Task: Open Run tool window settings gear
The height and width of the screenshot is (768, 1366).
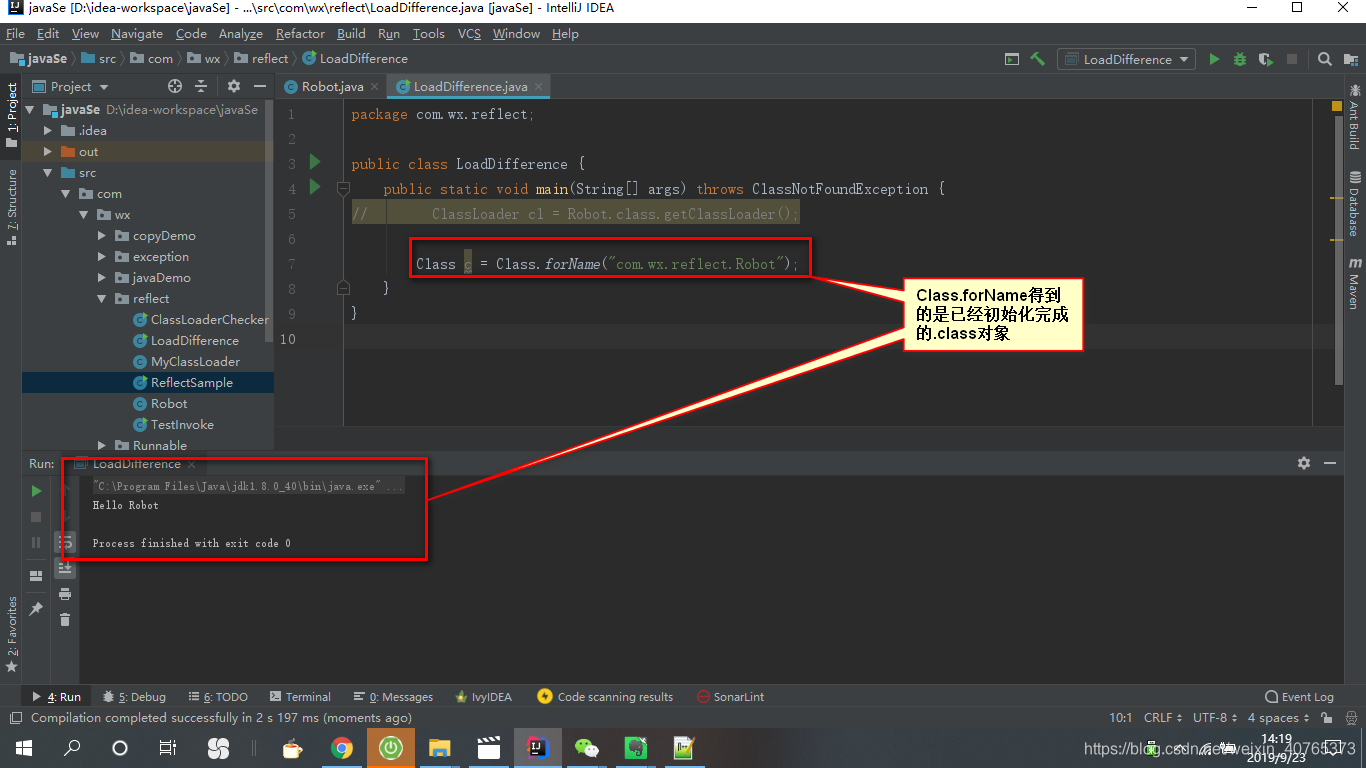Action: (x=1304, y=463)
